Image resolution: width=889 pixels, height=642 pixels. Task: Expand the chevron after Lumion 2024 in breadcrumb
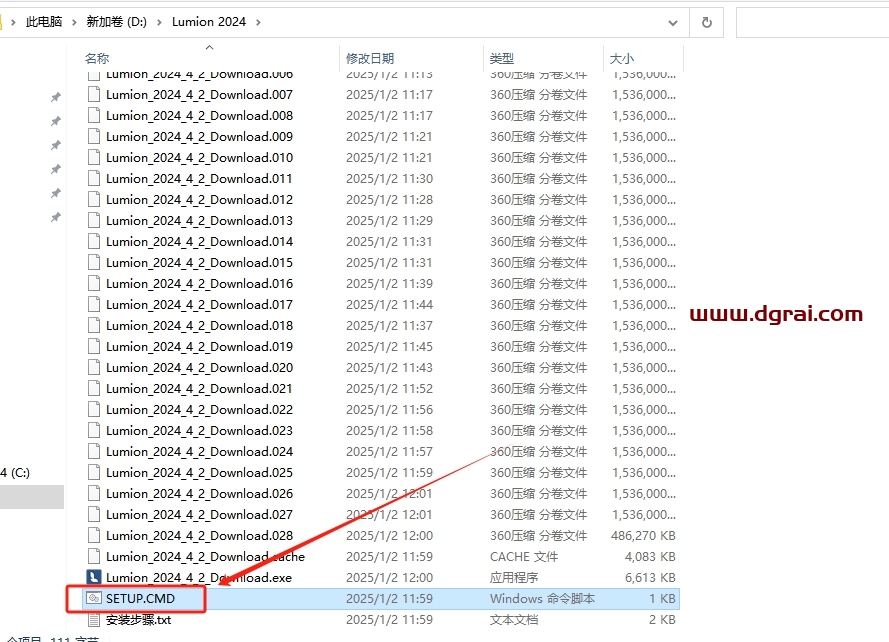pyautogui.click(x=259, y=22)
